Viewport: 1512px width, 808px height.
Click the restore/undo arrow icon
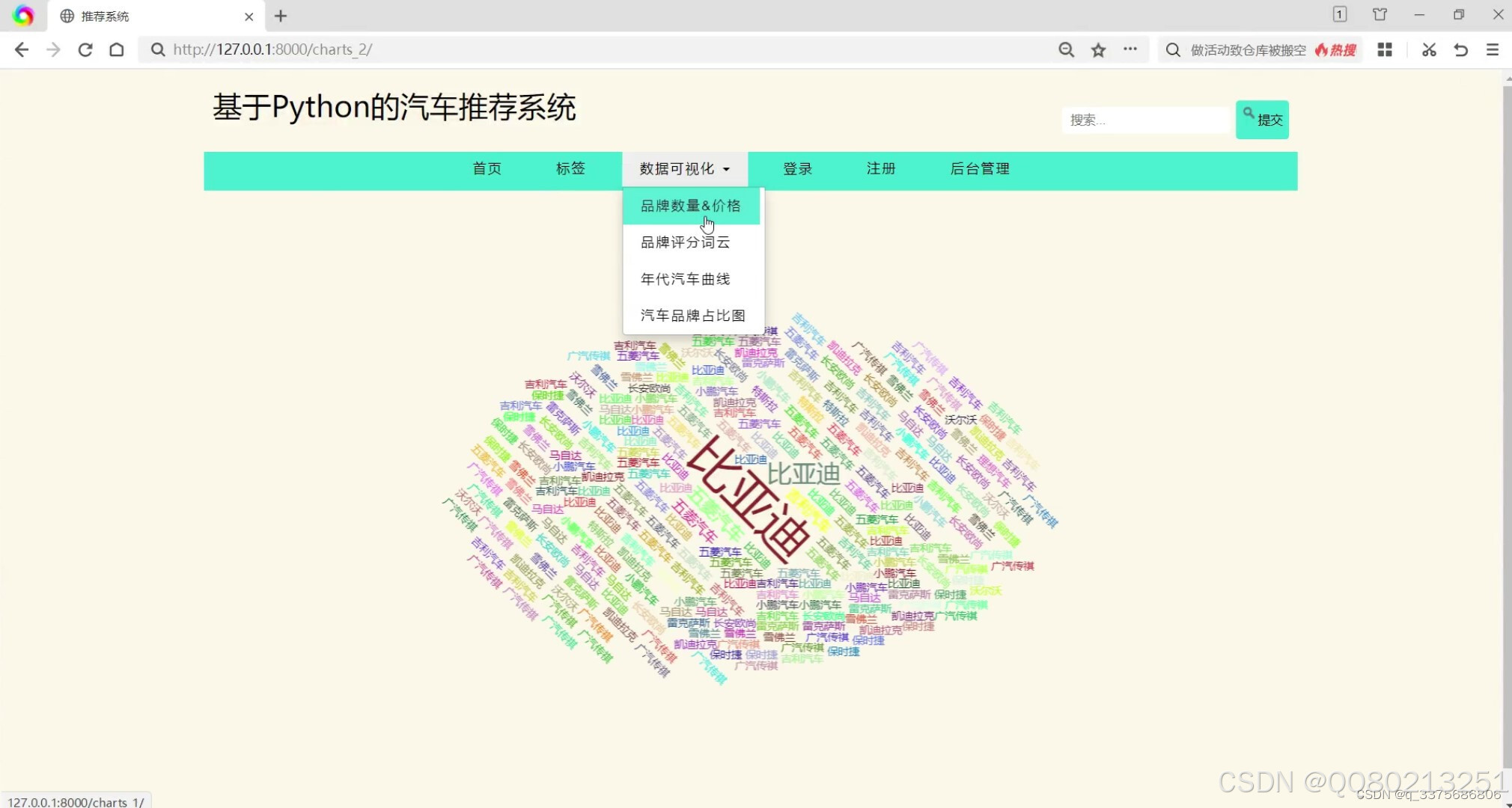(1460, 49)
